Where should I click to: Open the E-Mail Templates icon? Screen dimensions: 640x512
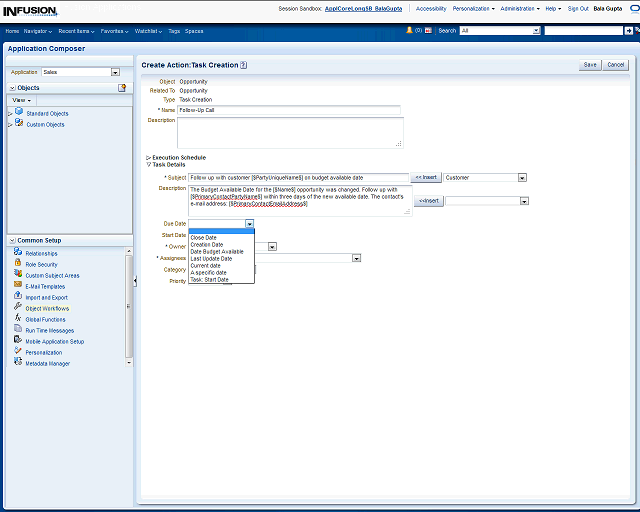click(x=18, y=286)
